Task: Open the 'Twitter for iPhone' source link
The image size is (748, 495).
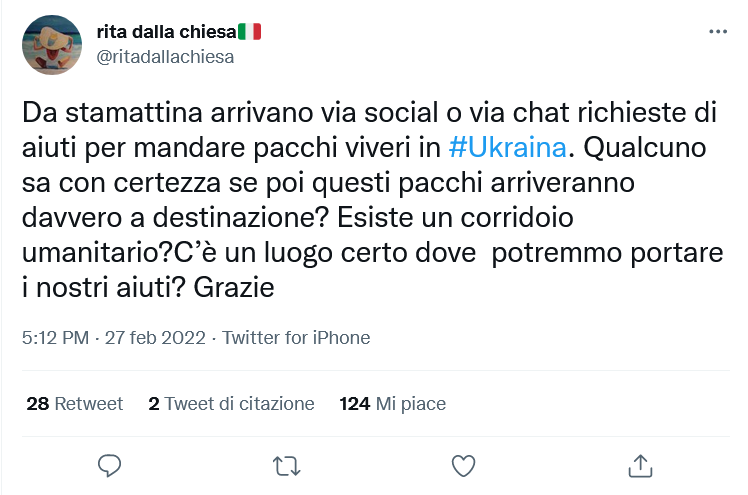Action: click(296, 338)
